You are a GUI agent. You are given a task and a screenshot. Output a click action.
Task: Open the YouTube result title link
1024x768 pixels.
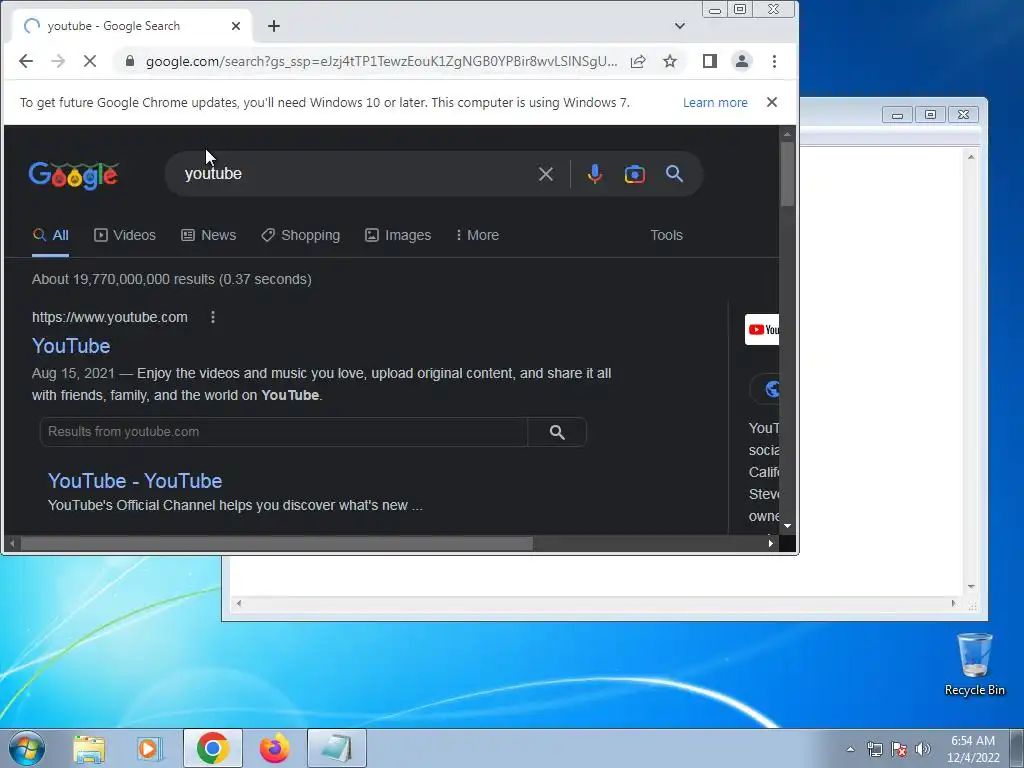71,346
